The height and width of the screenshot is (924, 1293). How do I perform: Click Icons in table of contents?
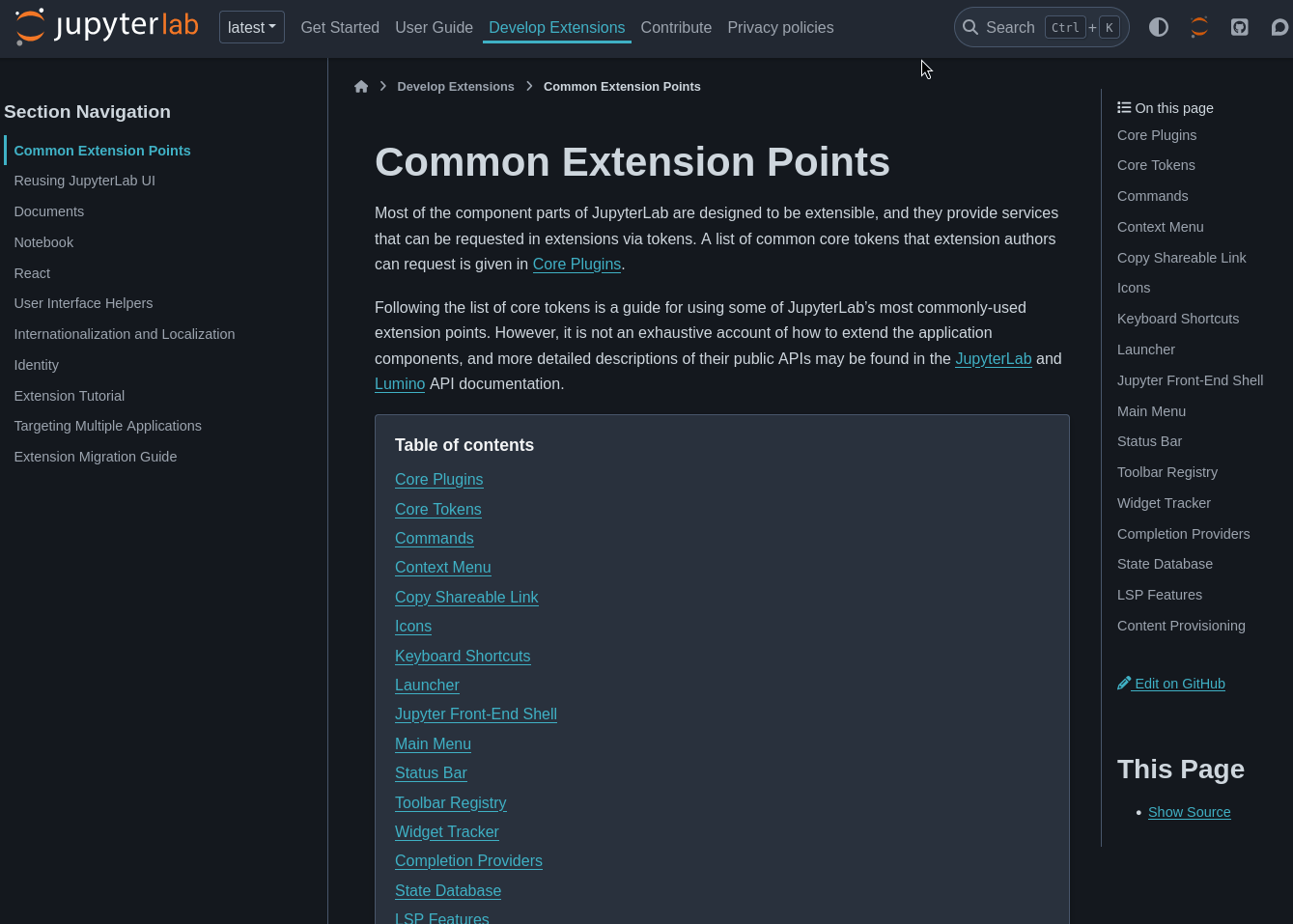[x=413, y=626]
